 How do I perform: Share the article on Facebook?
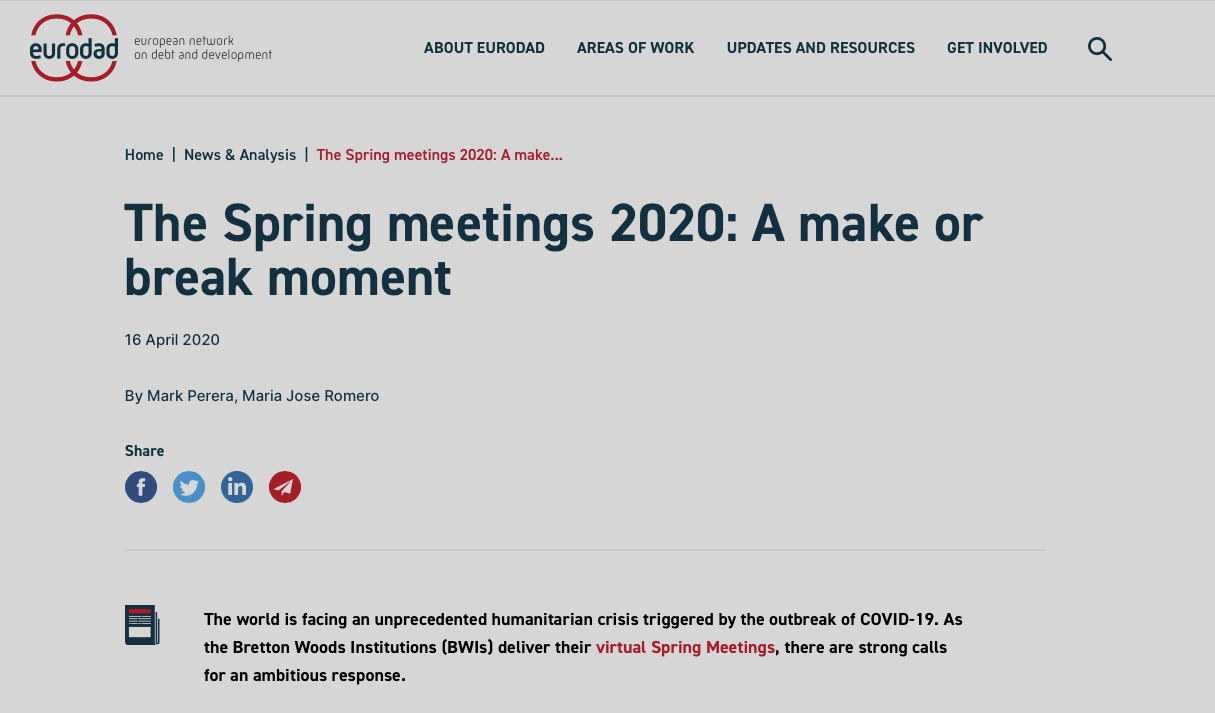tap(141, 487)
